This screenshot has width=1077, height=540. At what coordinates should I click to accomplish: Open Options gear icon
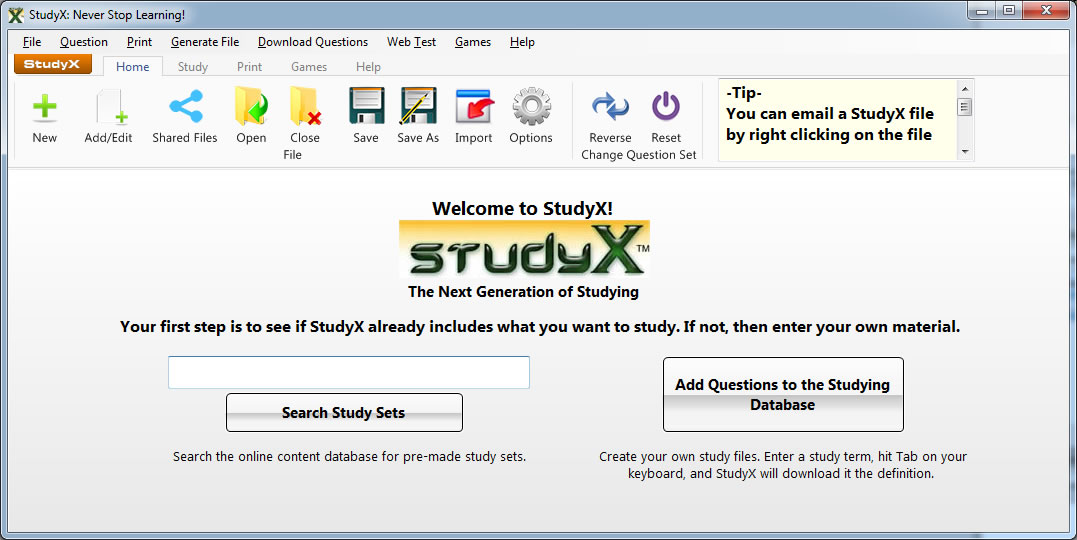531,117
